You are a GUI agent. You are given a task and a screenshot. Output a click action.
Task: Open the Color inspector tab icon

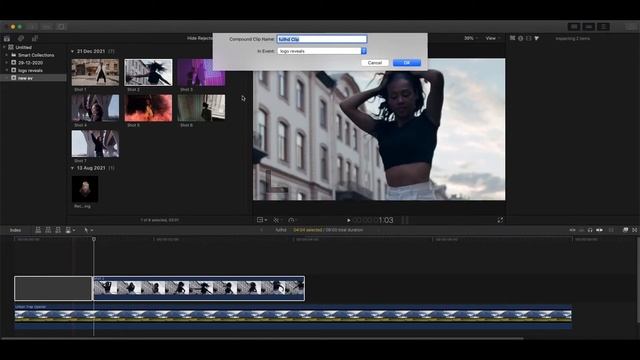click(x=520, y=38)
